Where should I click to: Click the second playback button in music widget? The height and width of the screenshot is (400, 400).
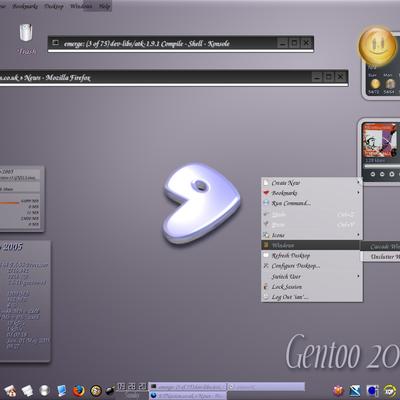382,174
